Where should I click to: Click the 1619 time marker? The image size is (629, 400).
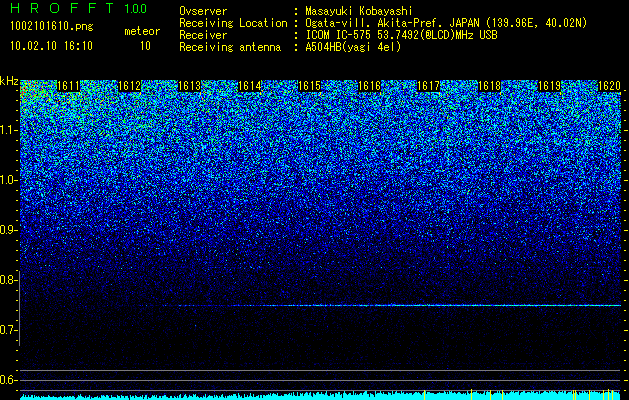549,86
